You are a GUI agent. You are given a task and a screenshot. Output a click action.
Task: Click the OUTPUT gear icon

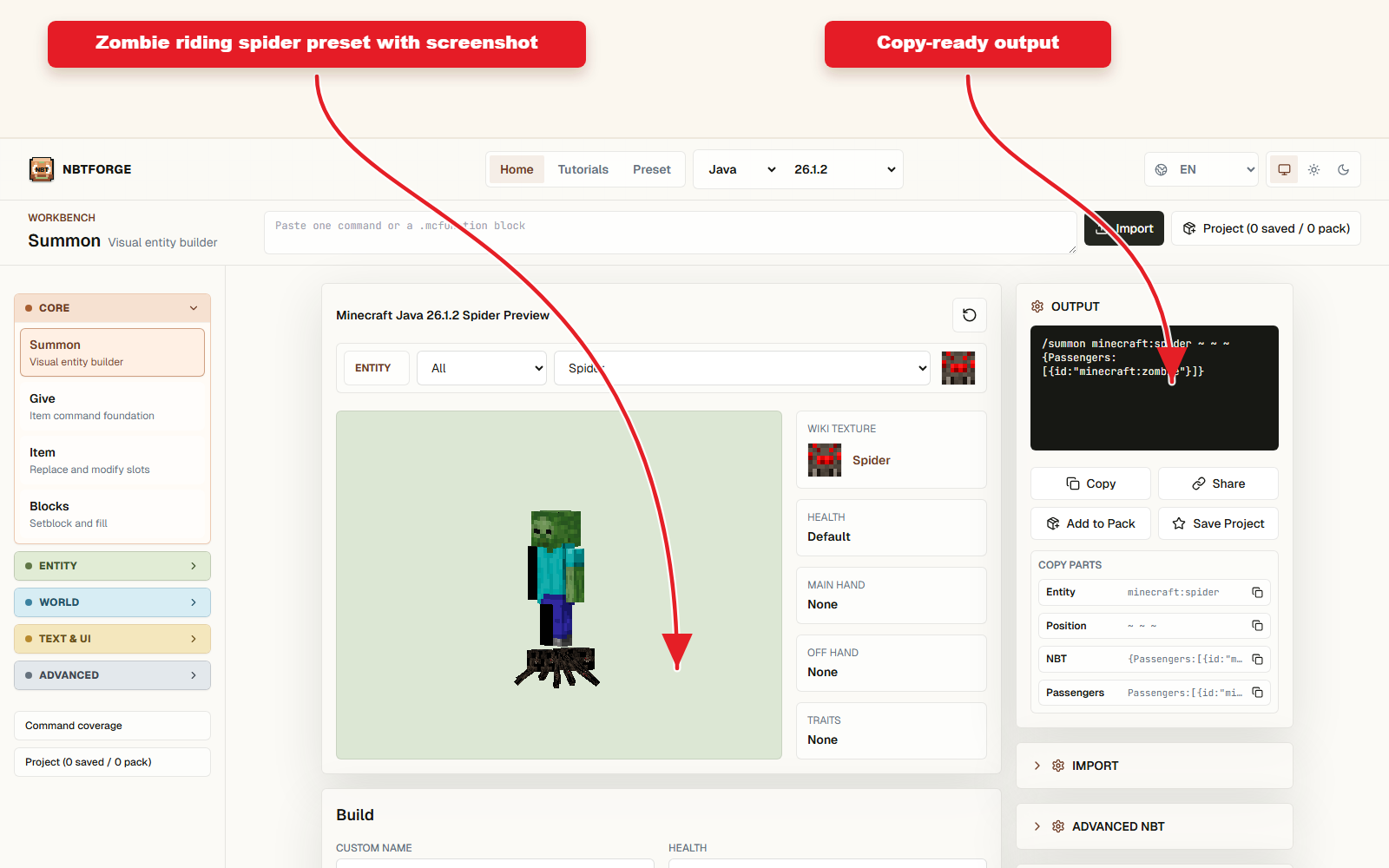[x=1037, y=306]
